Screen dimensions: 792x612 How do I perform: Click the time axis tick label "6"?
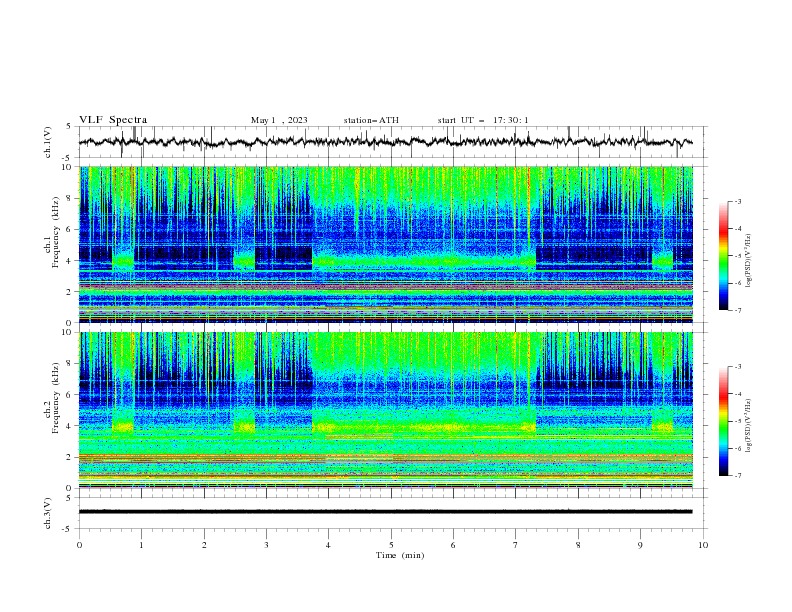coord(453,545)
